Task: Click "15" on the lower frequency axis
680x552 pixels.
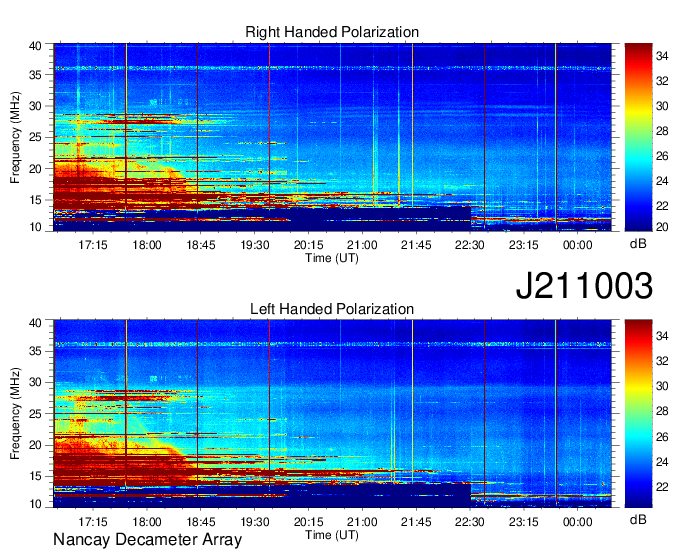Action: tap(35, 476)
